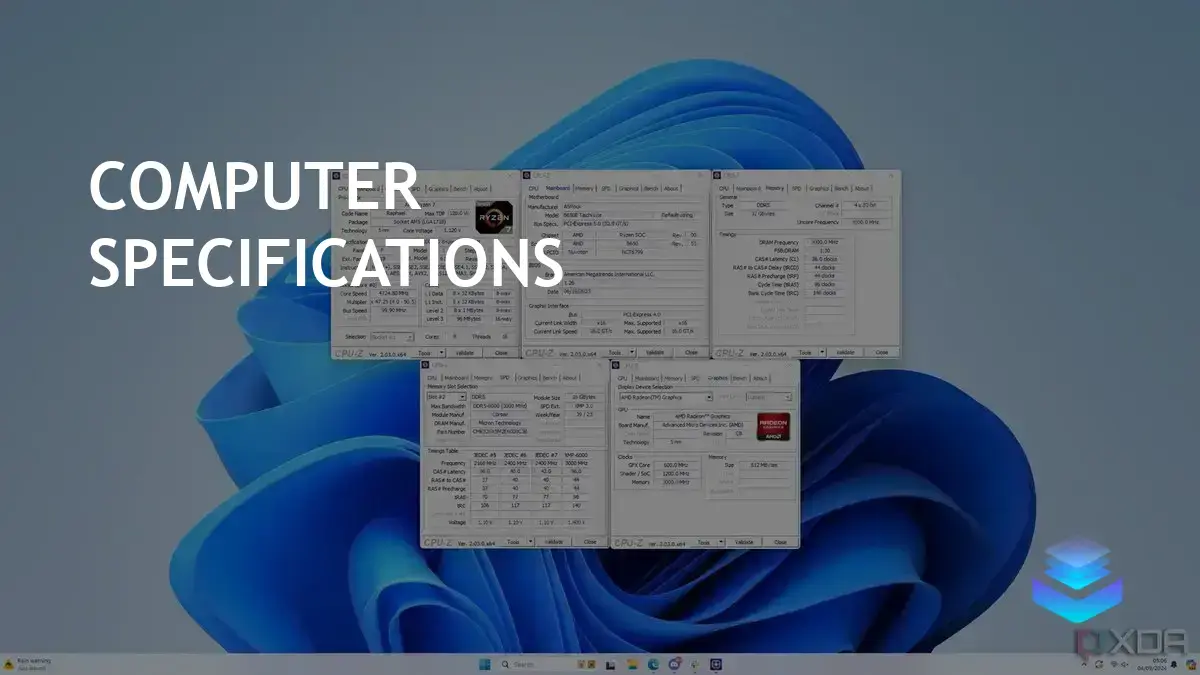Open the Rain warning weather widget
The image size is (1200, 675).
pyautogui.click(x=27, y=663)
